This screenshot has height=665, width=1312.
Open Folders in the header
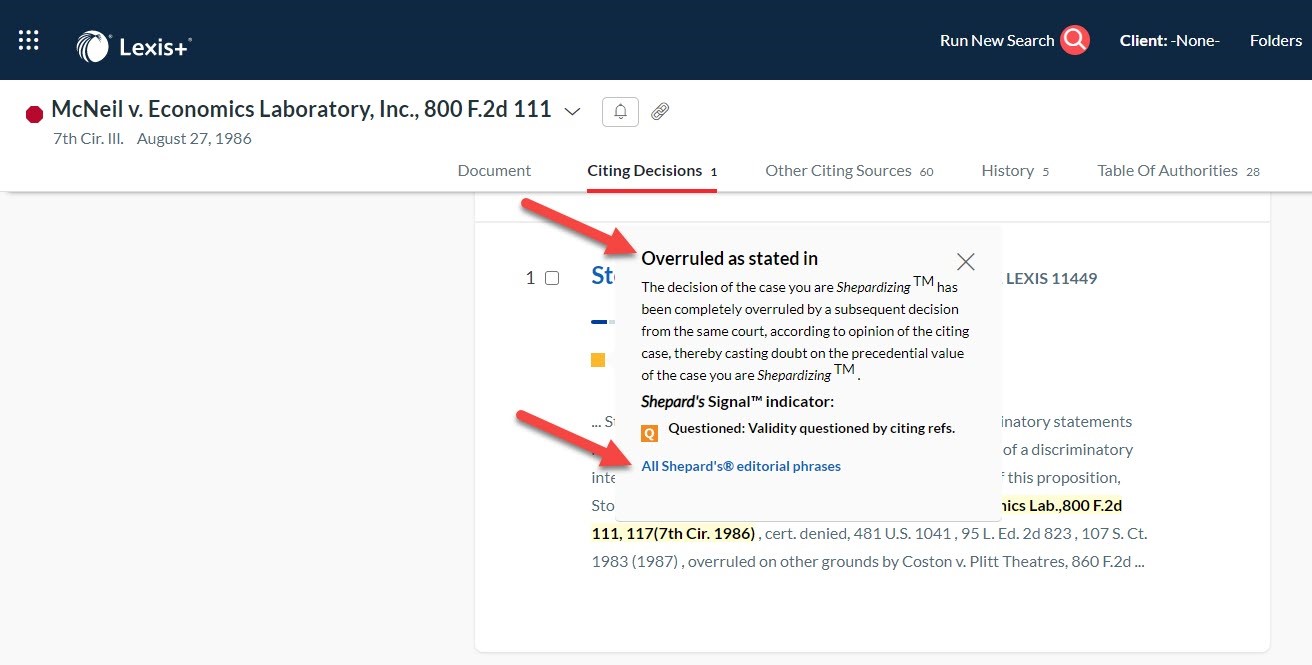[x=1276, y=40]
